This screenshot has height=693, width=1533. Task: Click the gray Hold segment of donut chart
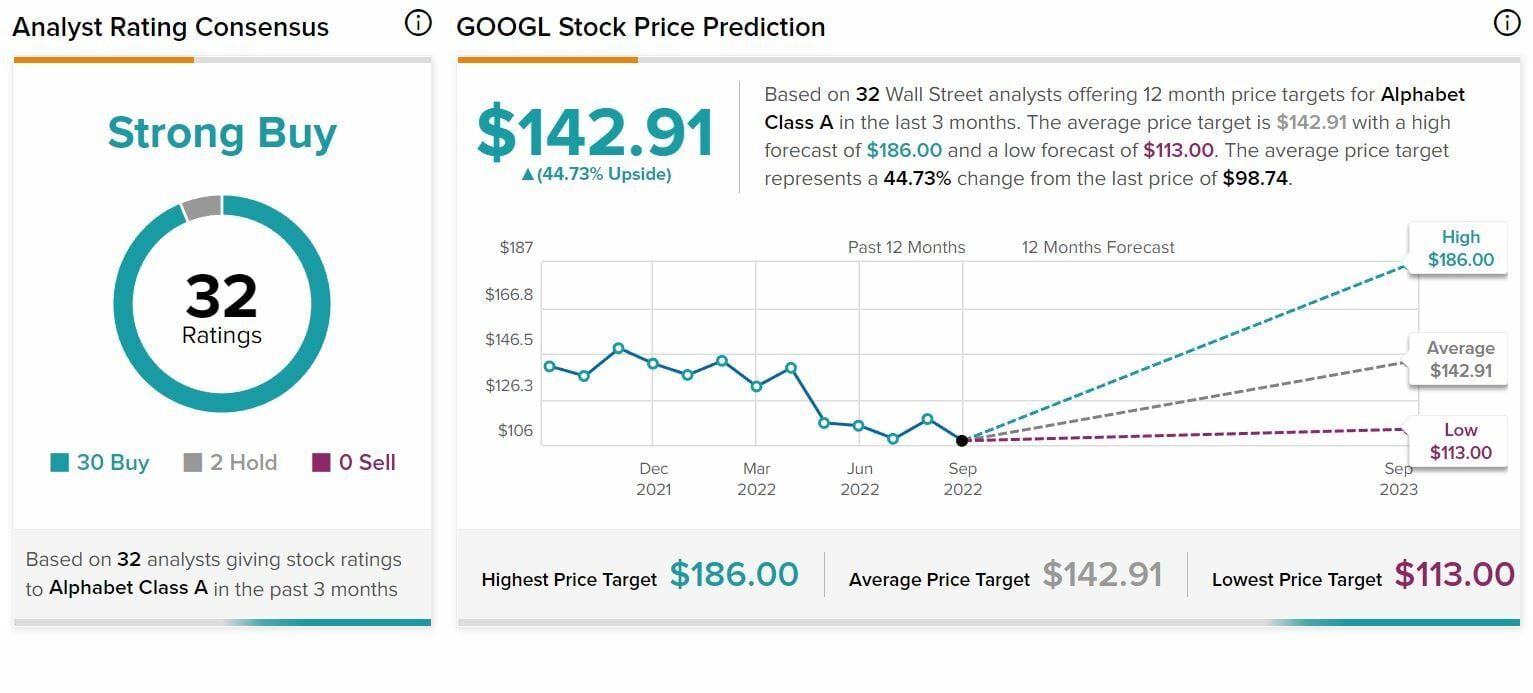[x=202, y=207]
